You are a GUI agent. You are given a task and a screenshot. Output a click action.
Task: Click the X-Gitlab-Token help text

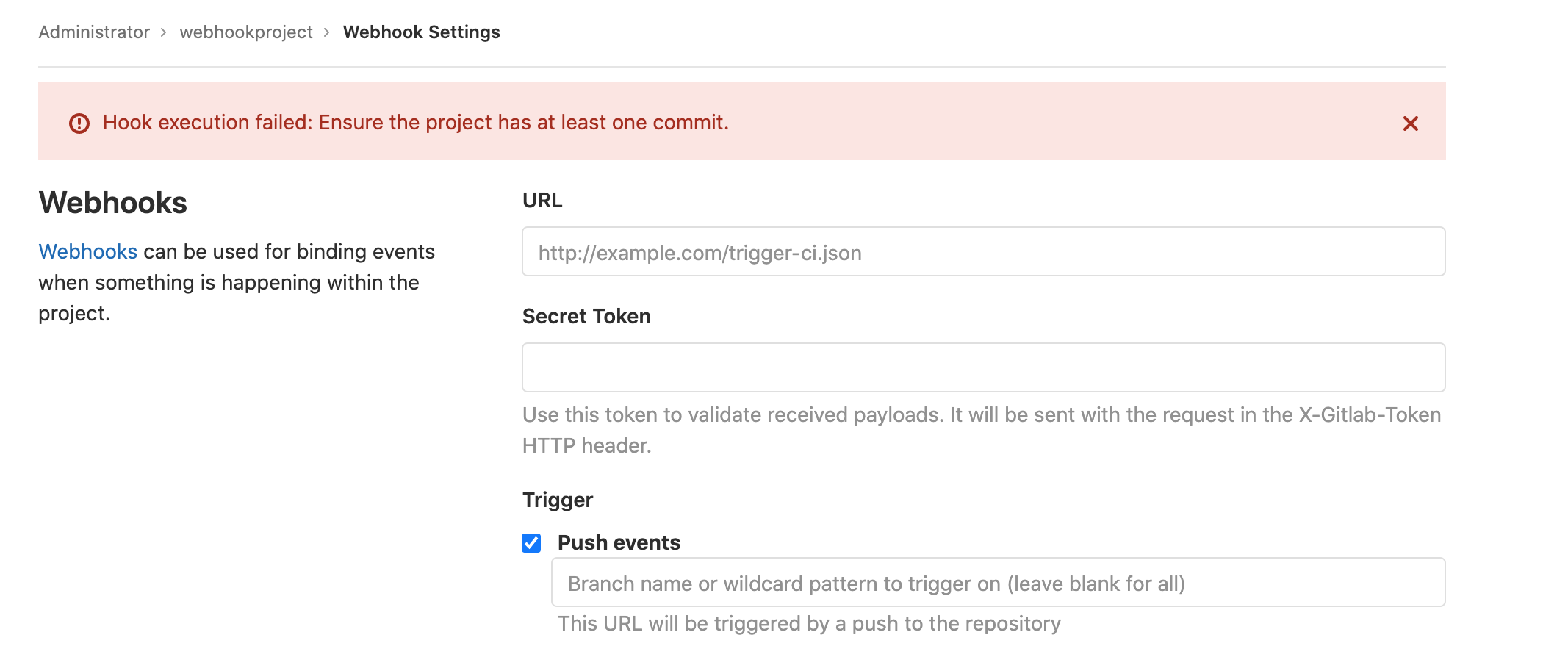(x=982, y=430)
